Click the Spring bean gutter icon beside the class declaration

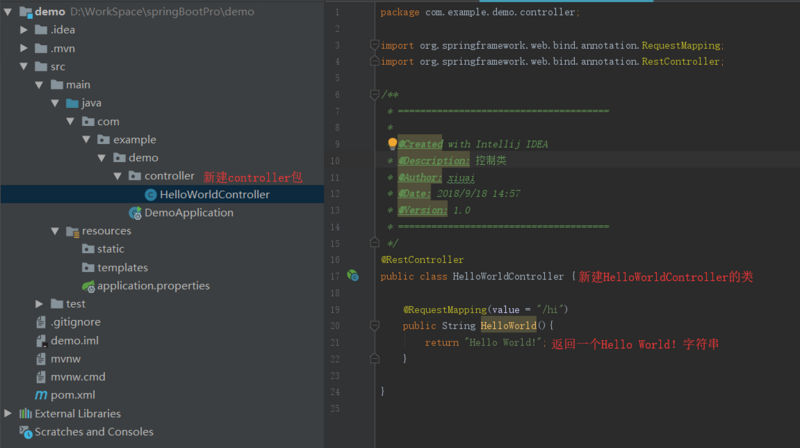[x=352, y=275]
